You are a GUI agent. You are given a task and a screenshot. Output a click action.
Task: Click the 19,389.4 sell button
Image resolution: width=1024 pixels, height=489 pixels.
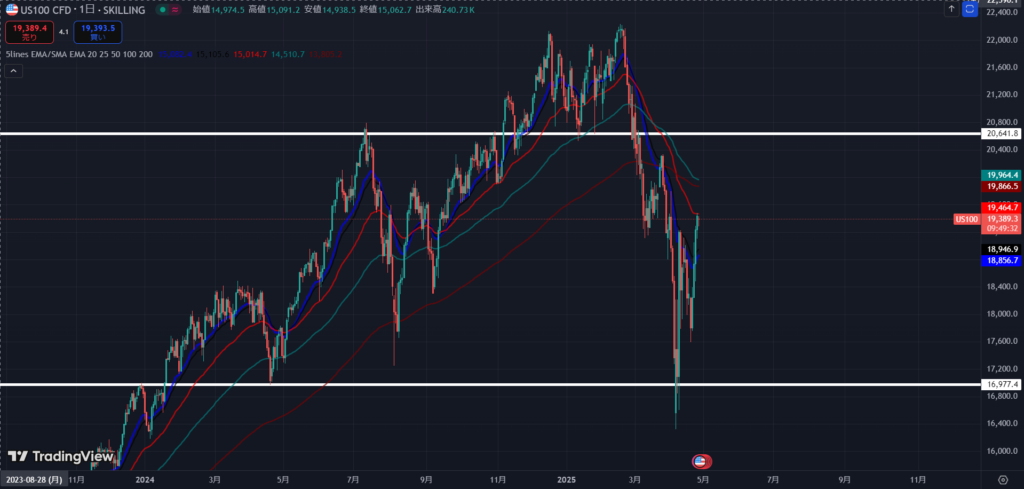coord(30,32)
